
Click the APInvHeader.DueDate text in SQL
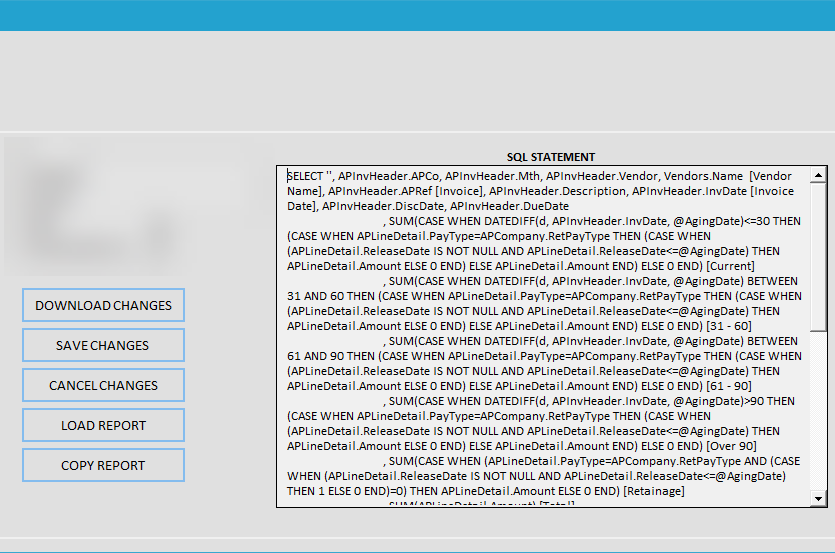point(509,206)
